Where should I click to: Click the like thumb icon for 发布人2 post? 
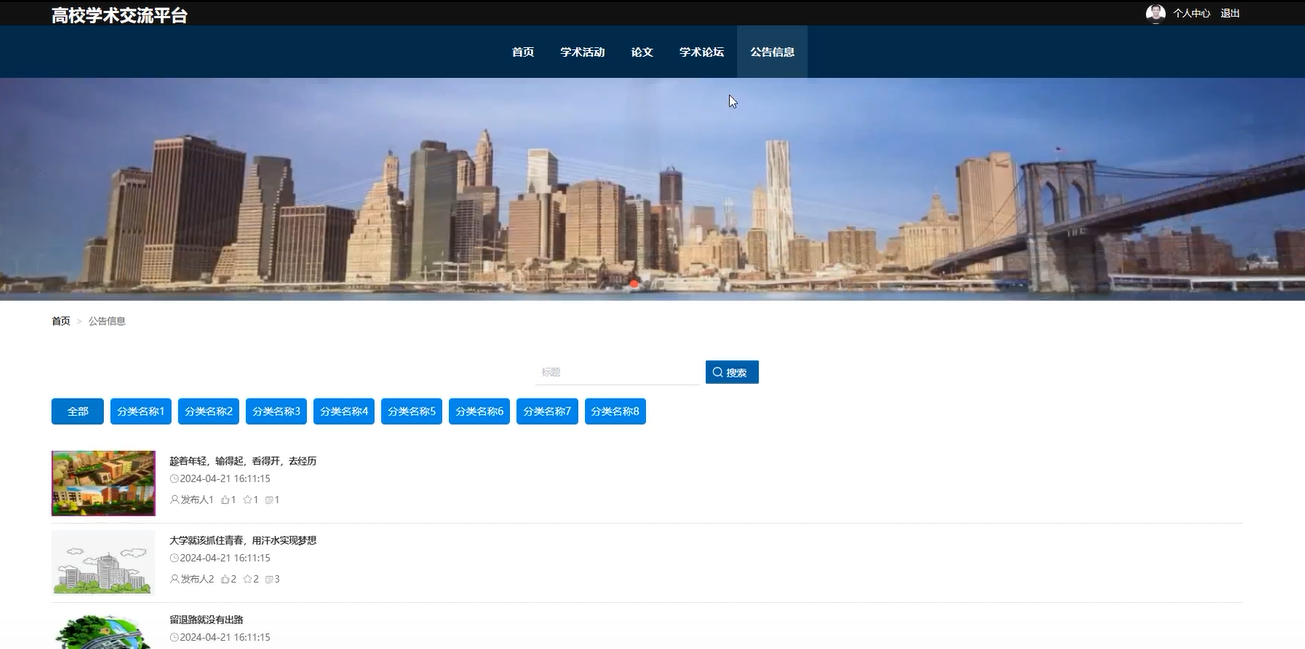point(225,578)
